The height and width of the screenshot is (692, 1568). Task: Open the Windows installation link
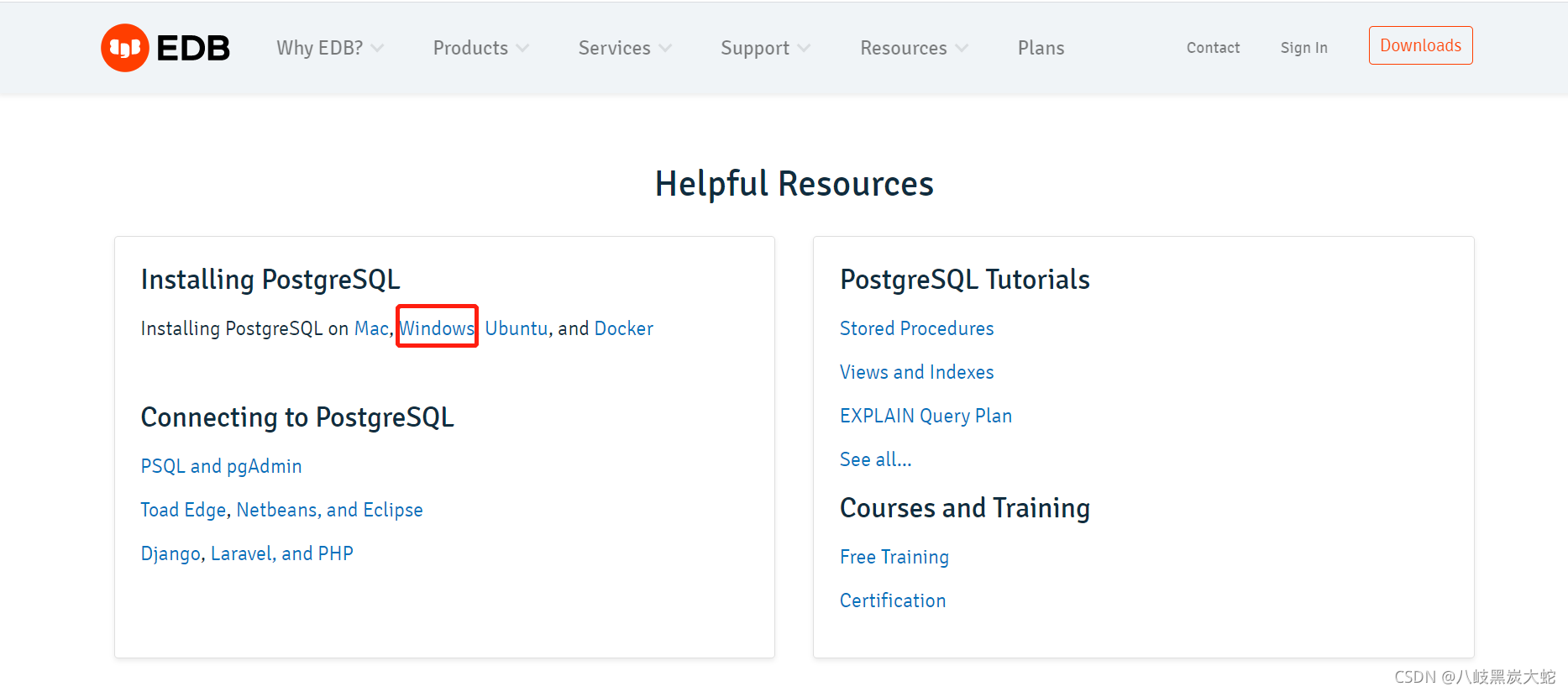tap(437, 328)
